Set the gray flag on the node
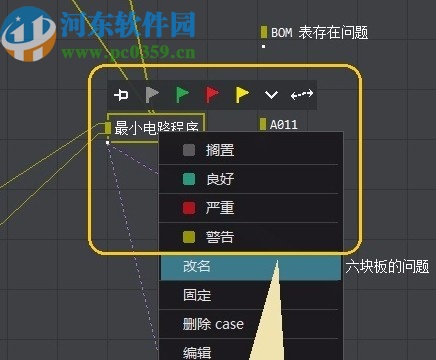Image resolution: width=436 pixels, height=360 pixels. (x=152, y=95)
